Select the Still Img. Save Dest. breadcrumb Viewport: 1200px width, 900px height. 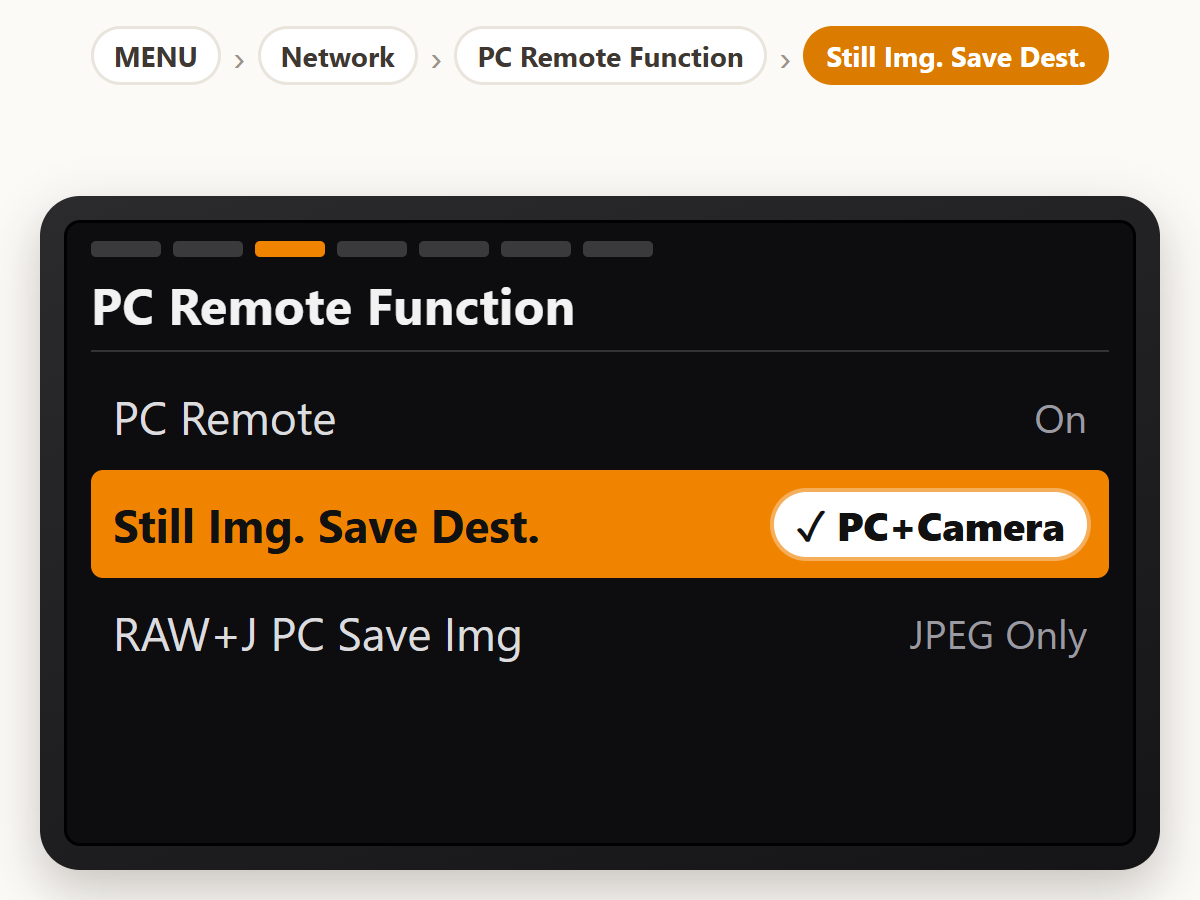pos(956,56)
